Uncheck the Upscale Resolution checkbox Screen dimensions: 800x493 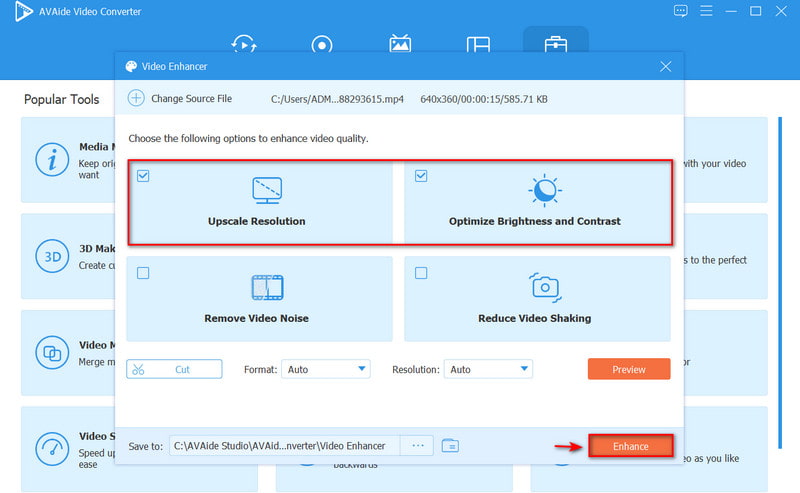143,176
